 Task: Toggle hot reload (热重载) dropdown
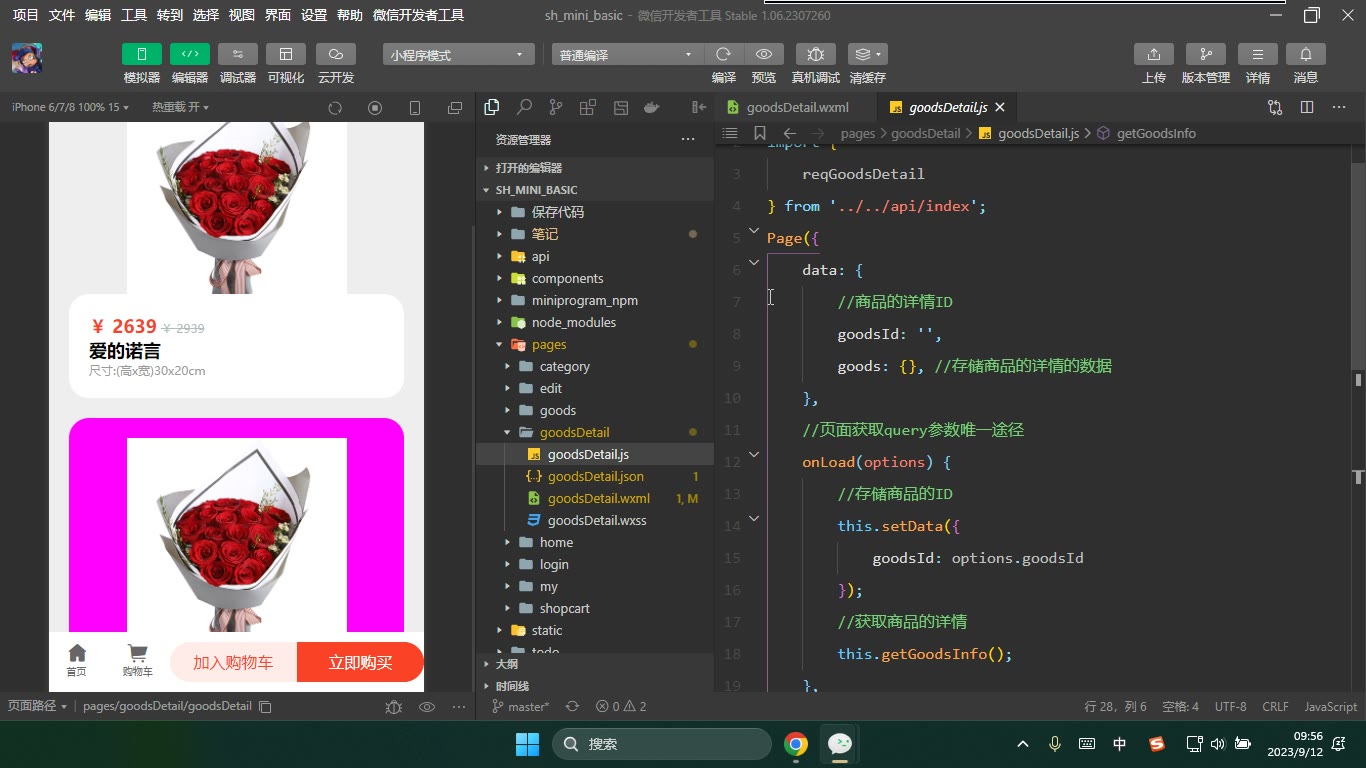181,107
